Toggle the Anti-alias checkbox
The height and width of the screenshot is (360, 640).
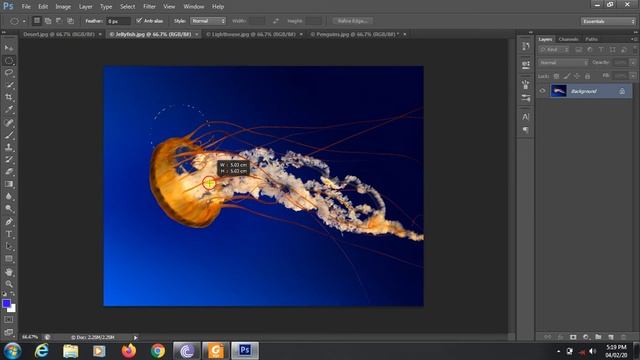(139, 20)
